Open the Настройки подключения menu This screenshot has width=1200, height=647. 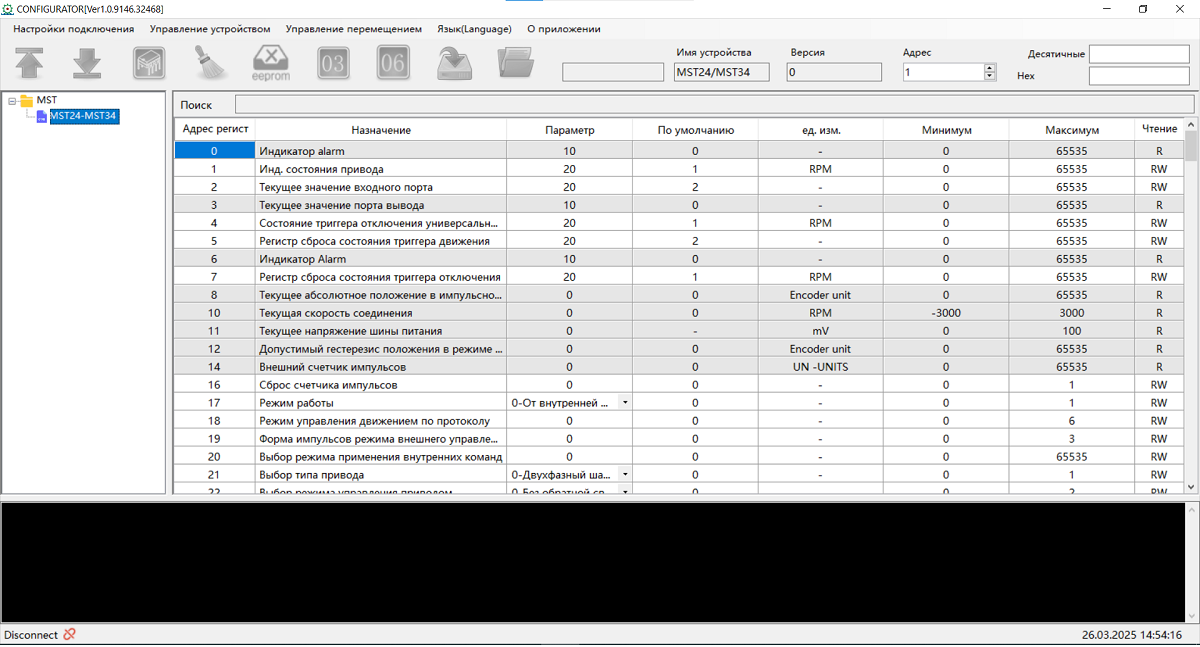pos(73,29)
